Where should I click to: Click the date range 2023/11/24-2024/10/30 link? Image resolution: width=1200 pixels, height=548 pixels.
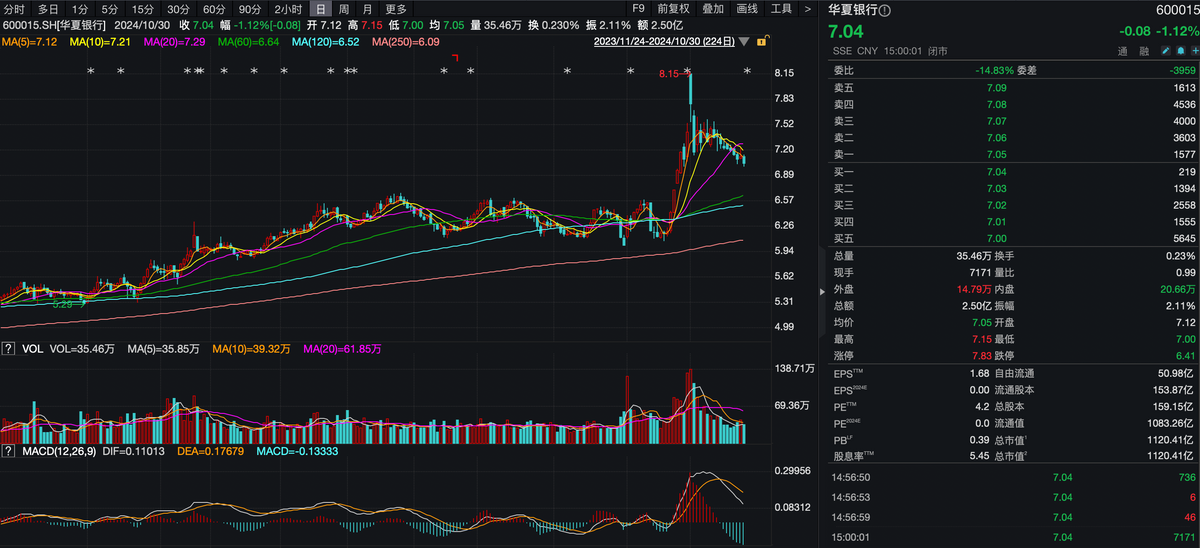click(x=664, y=42)
